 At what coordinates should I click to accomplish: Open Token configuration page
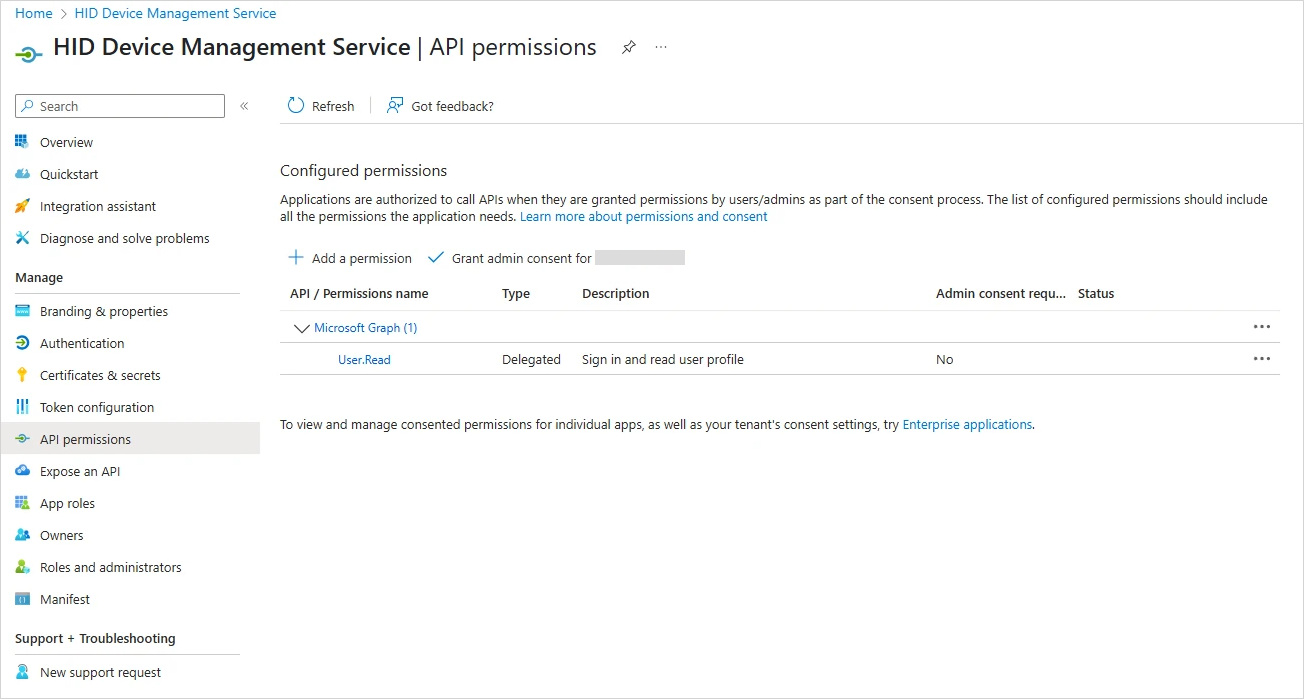(97, 407)
